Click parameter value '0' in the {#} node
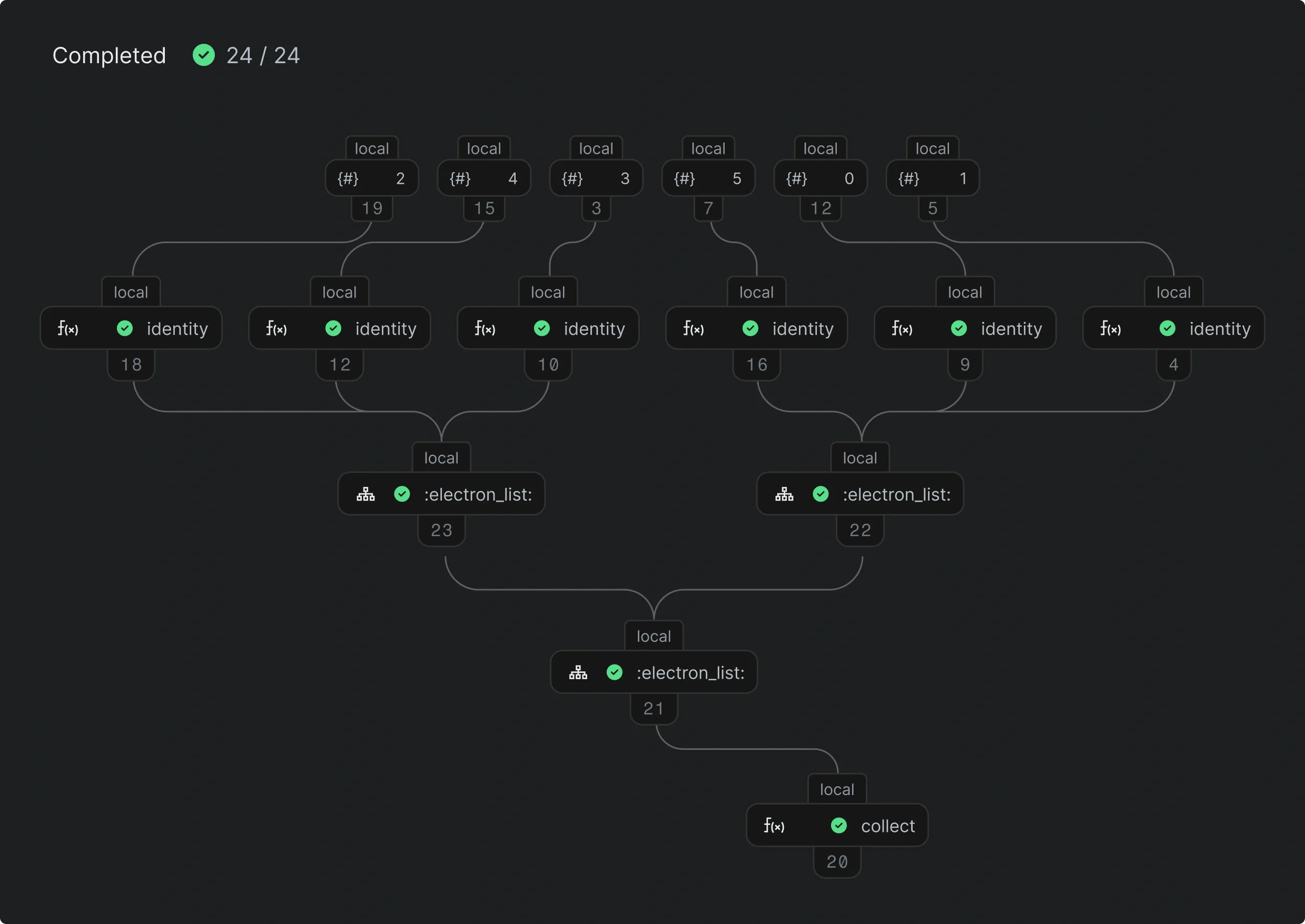Screen dimensions: 1305x924 click(x=849, y=178)
